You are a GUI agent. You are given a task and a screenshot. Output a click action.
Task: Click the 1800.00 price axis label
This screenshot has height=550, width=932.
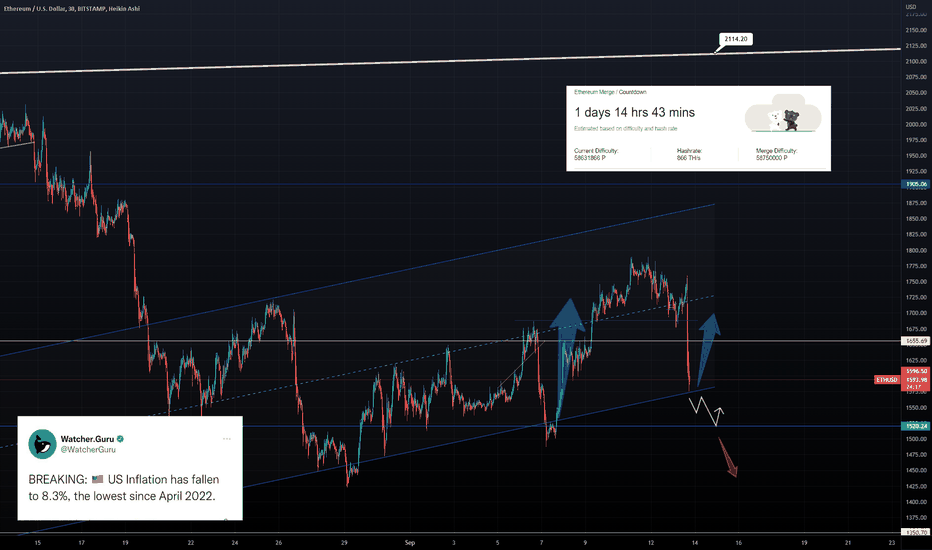[x=916, y=250]
